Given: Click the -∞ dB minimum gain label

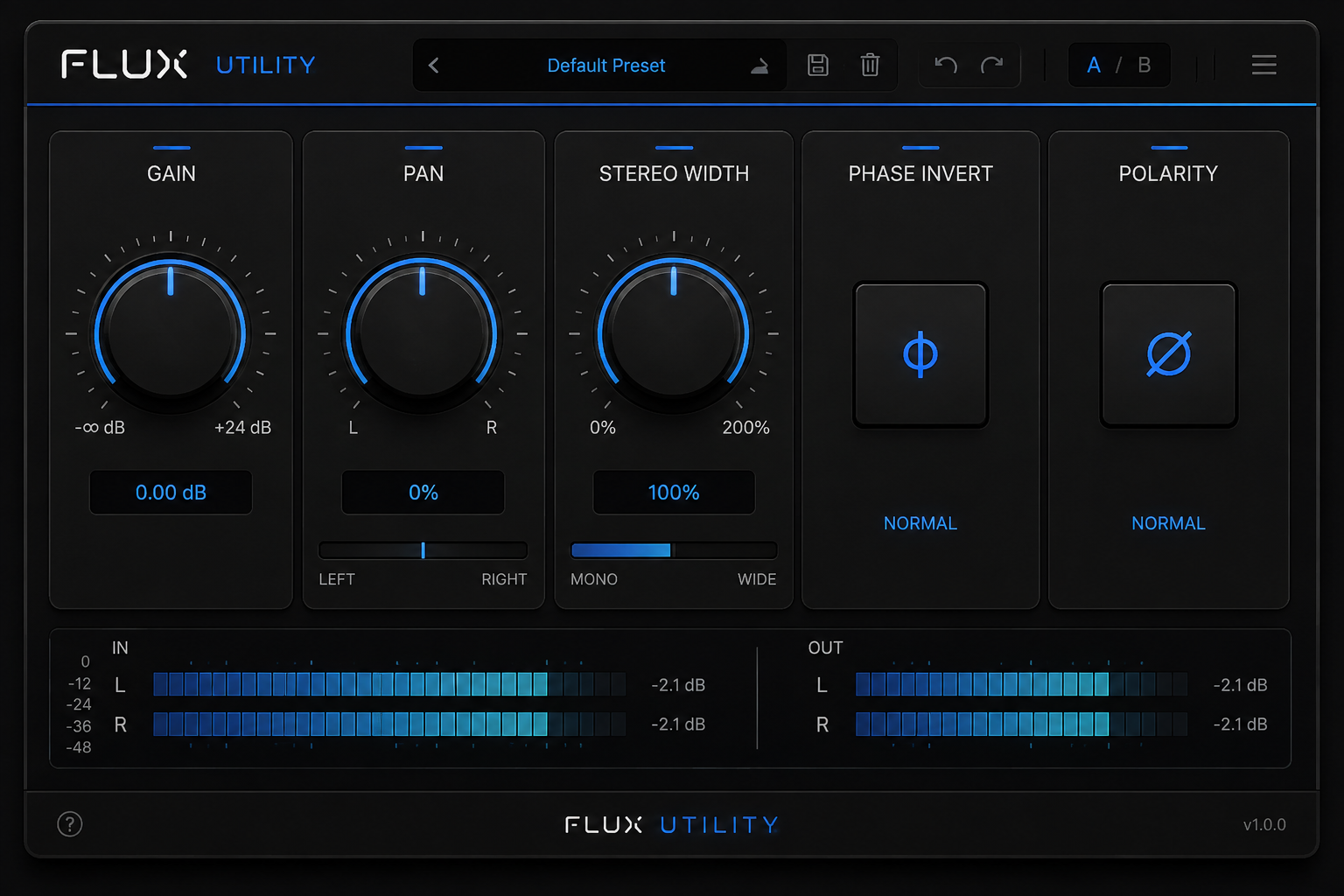Looking at the screenshot, I should click(x=100, y=428).
